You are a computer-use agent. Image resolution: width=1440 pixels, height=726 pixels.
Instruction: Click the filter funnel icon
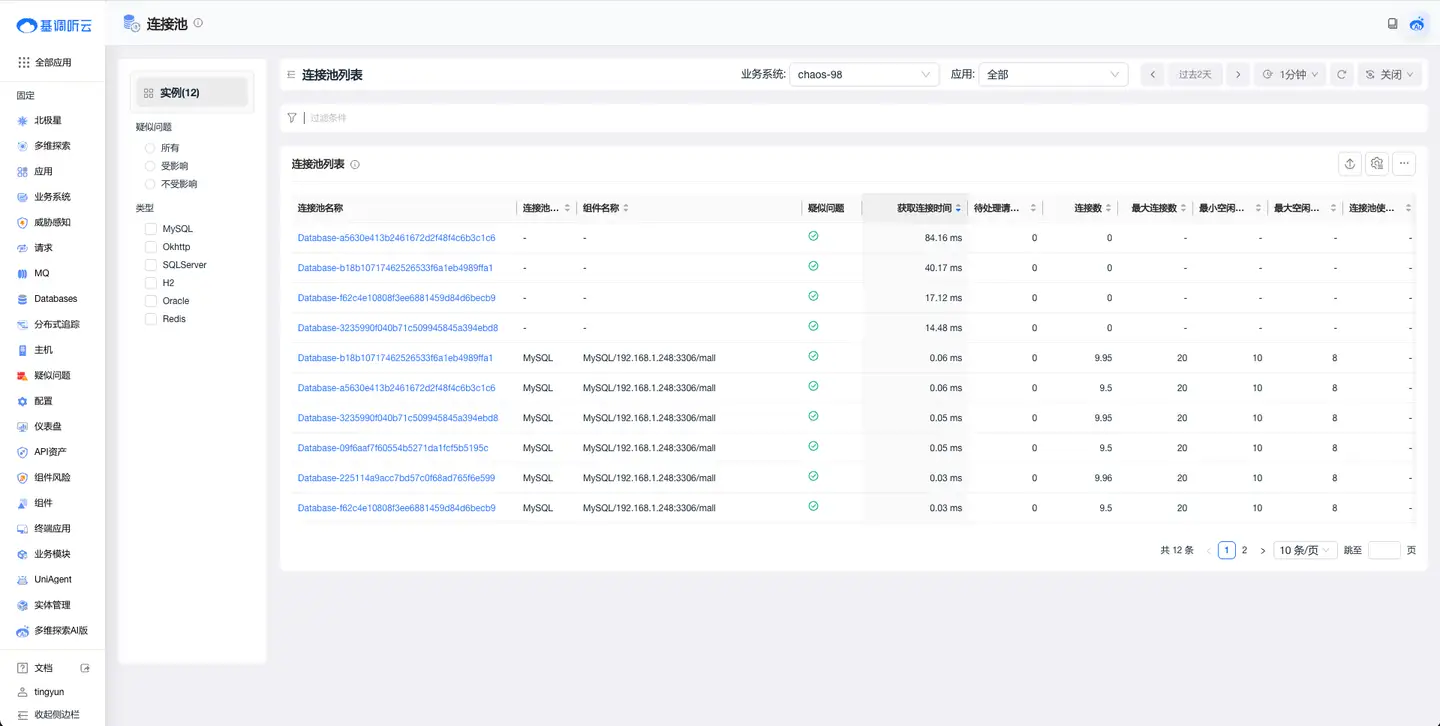[292, 118]
